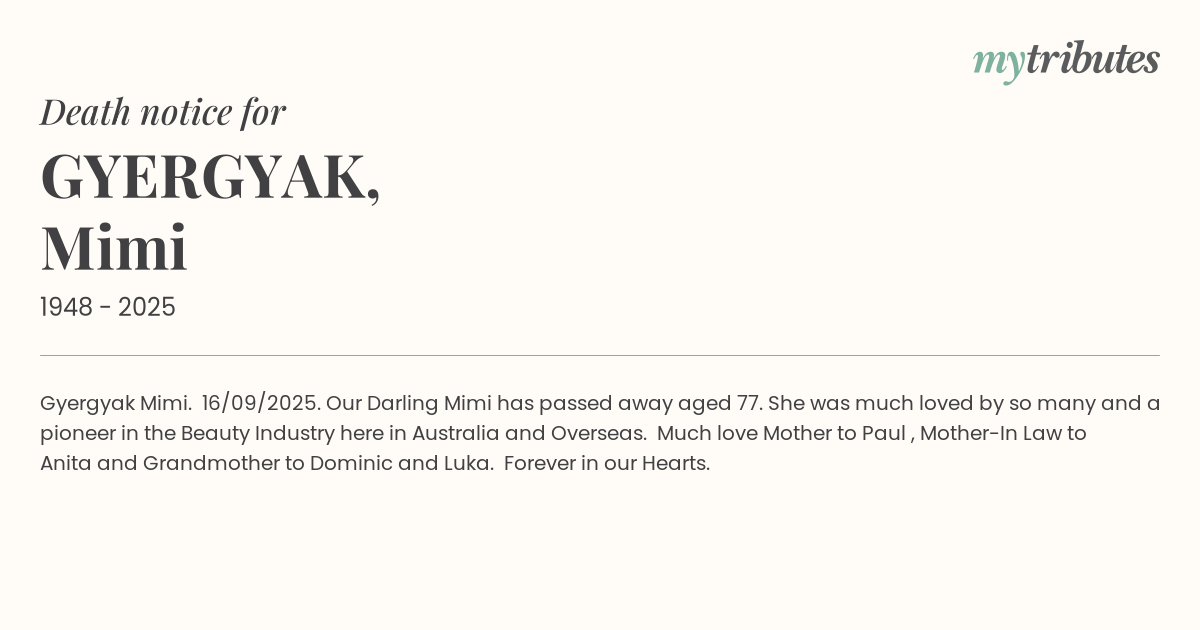Click "Gyergyak Mimi." at the notice start

point(115,404)
